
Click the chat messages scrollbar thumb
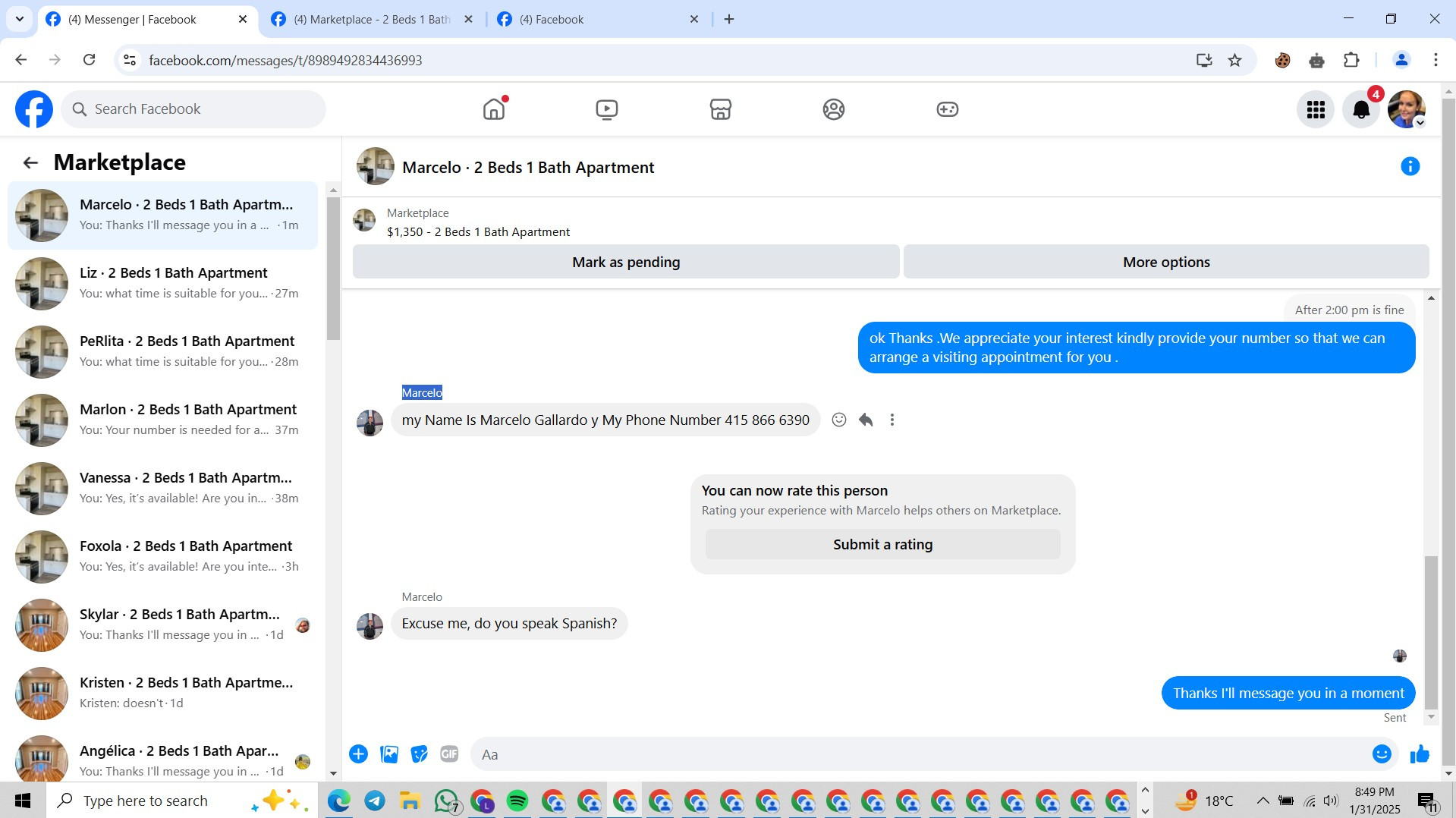click(x=1431, y=631)
